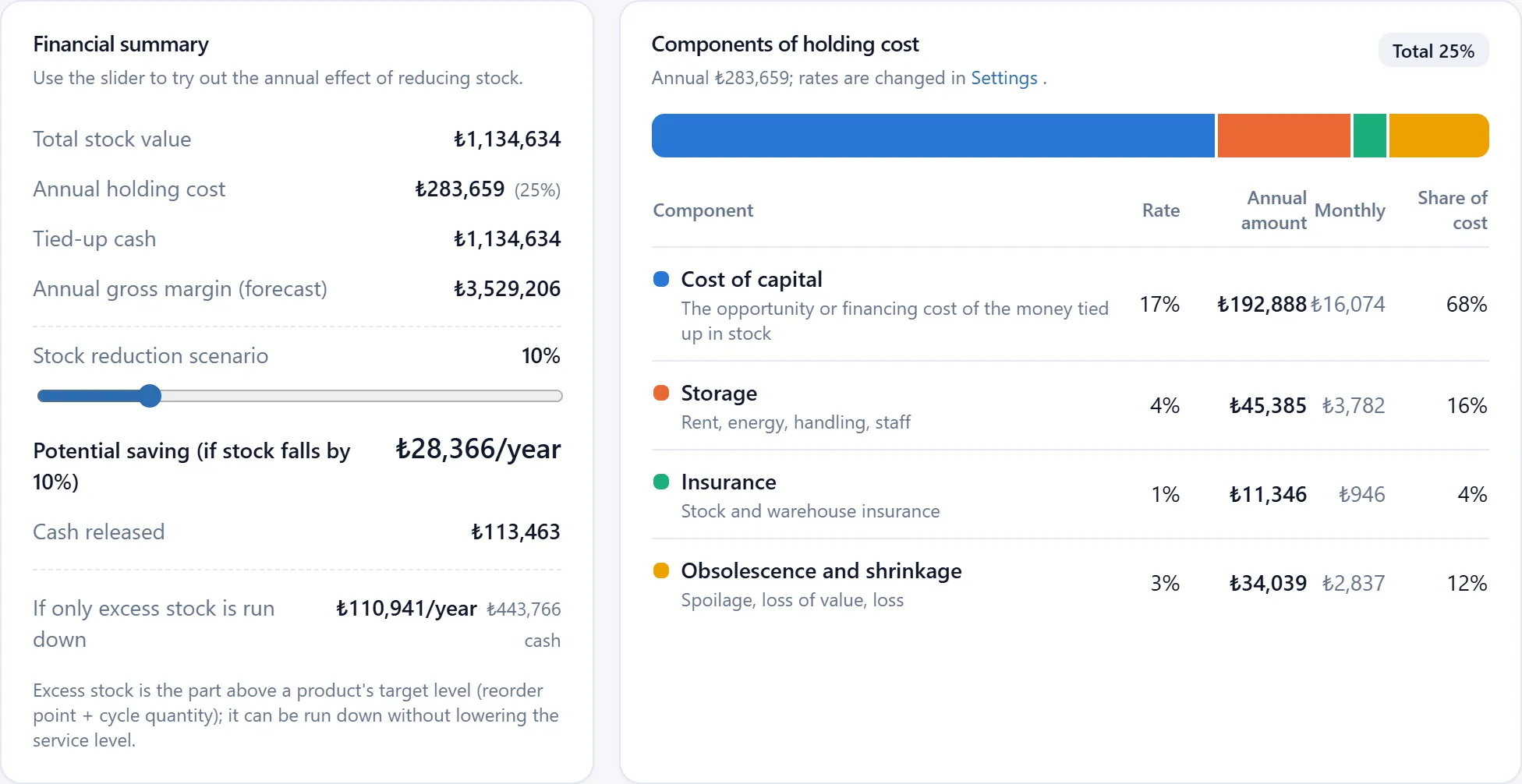This screenshot has height=784, width=1522.
Task: Click the blue Cost of capital bar segment
Action: 933,136
